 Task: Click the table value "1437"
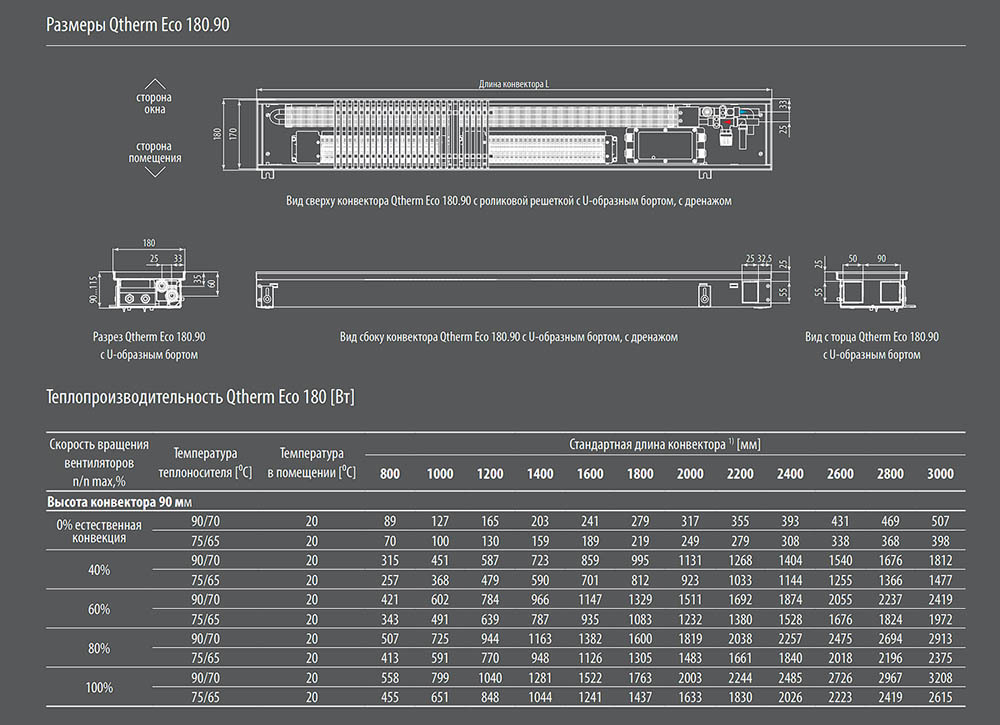point(640,698)
